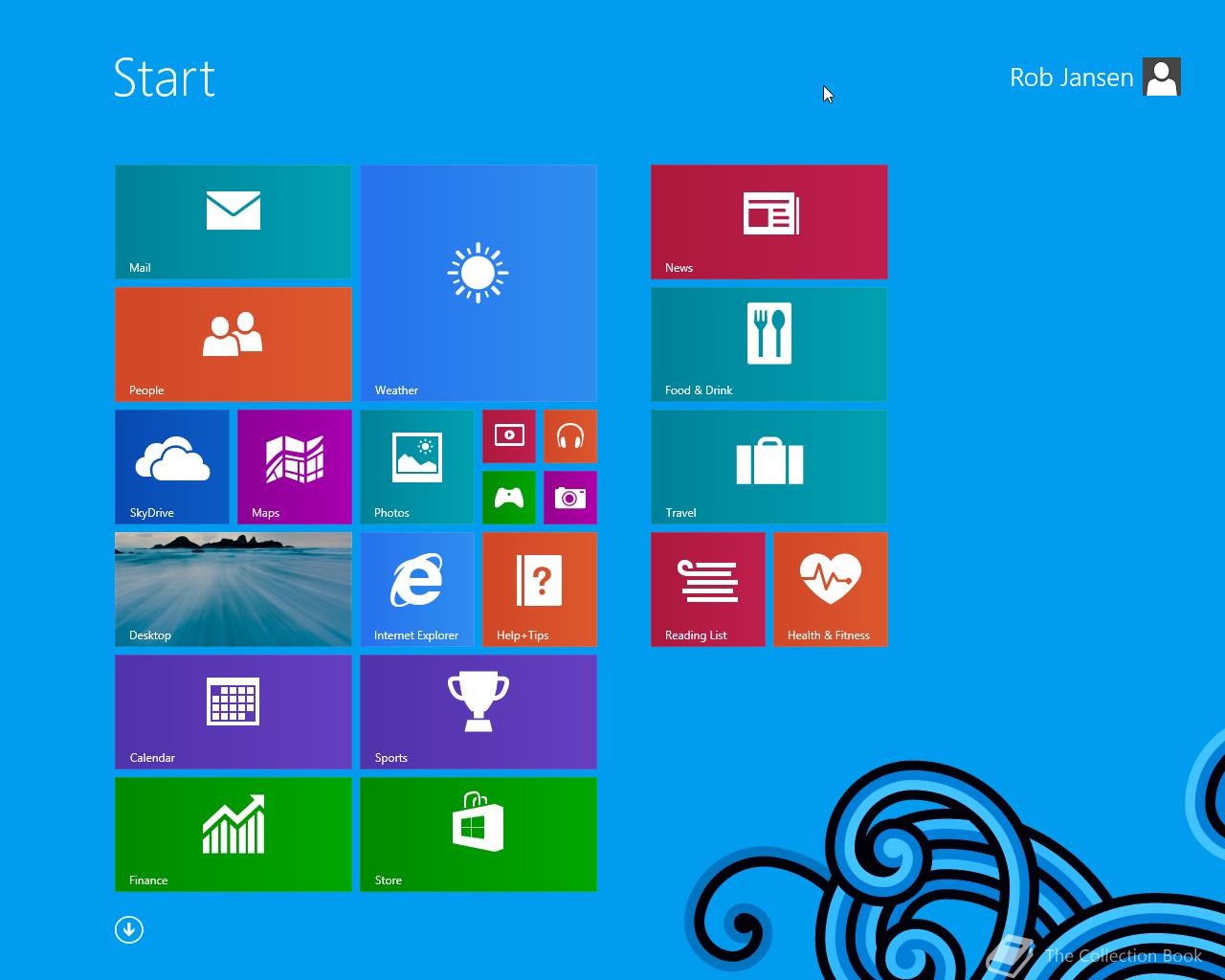1225x980 pixels.
Task: Open the Travel tile
Action: pyautogui.click(x=769, y=467)
